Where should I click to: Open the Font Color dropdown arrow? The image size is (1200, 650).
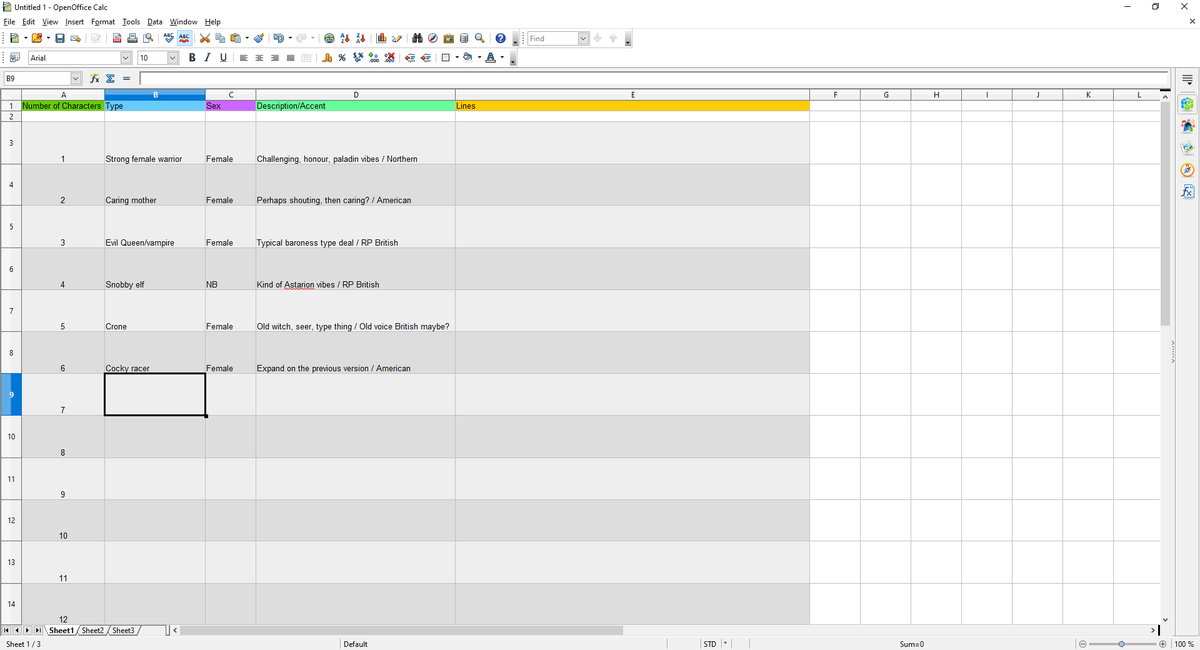coord(502,57)
